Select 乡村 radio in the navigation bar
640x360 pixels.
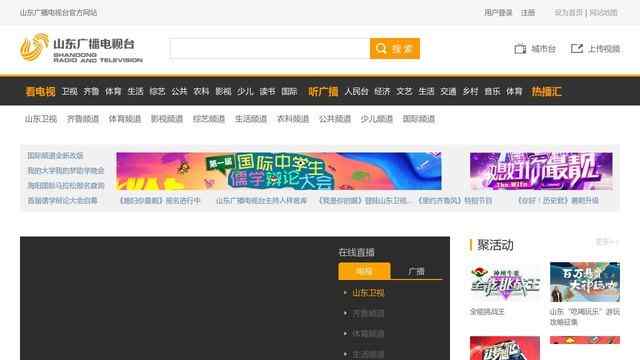470,91
